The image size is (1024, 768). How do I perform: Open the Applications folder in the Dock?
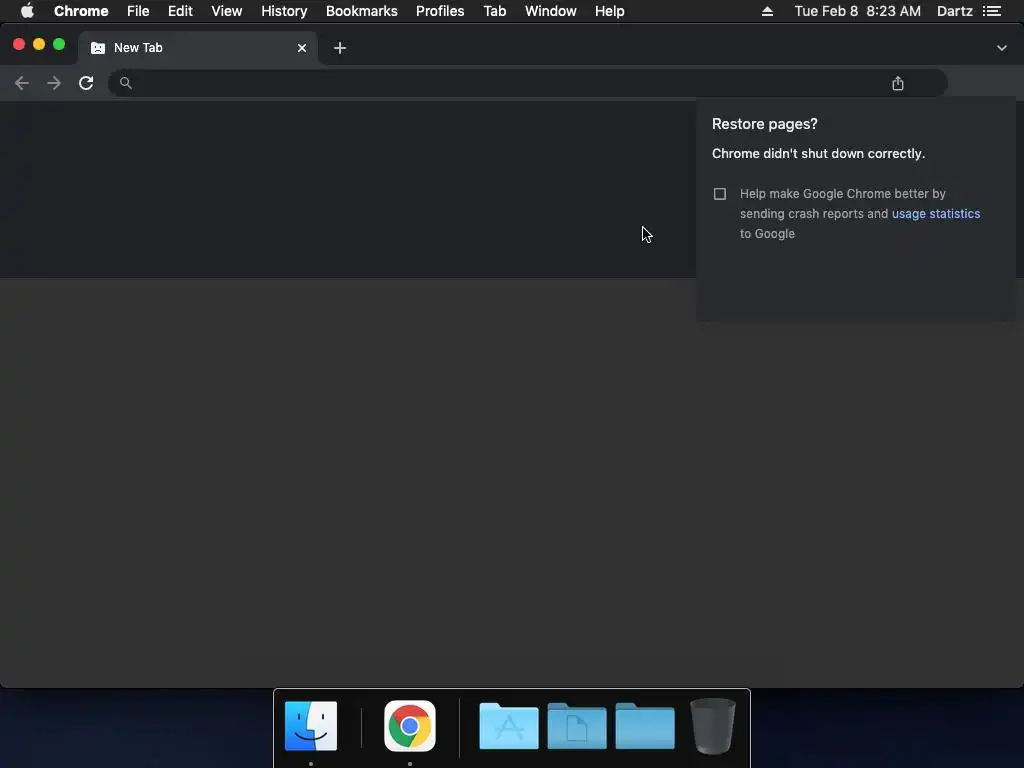(x=509, y=726)
